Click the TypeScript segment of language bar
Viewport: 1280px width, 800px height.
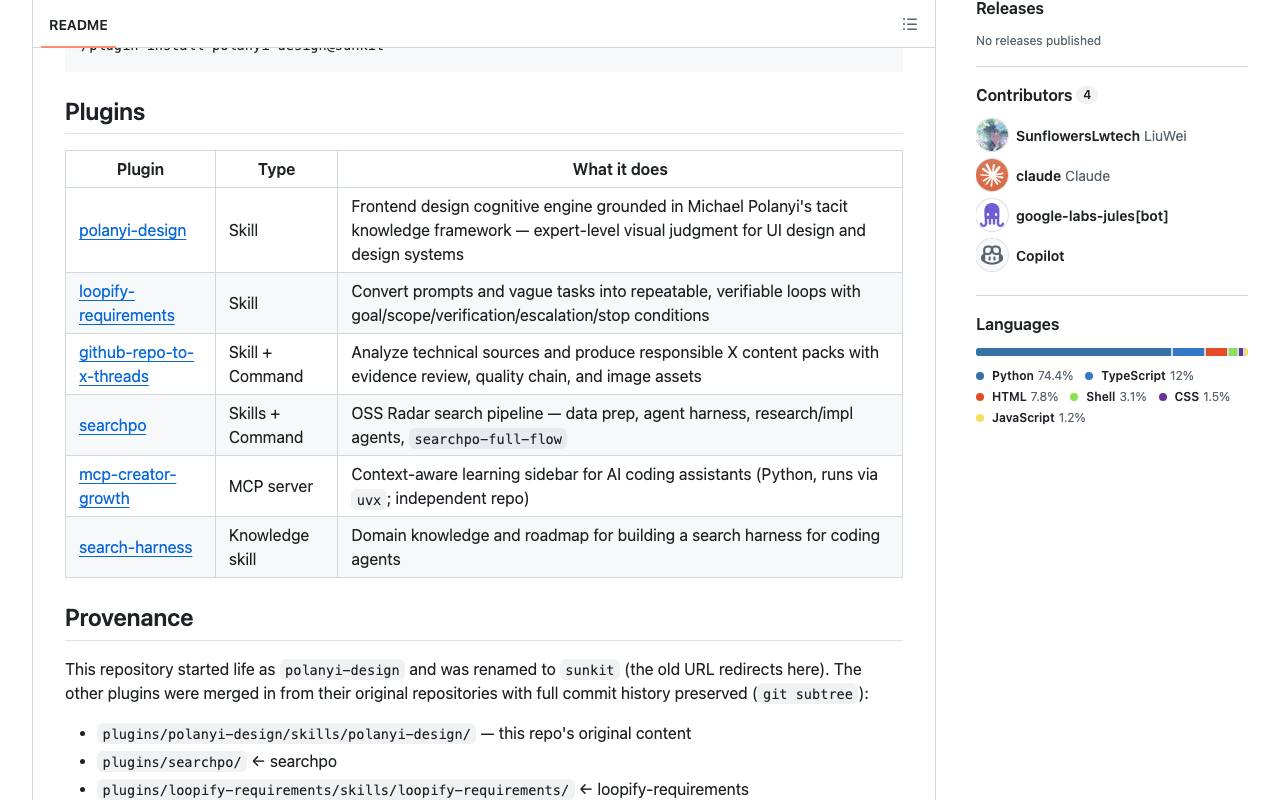click(x=1188, y=352)
